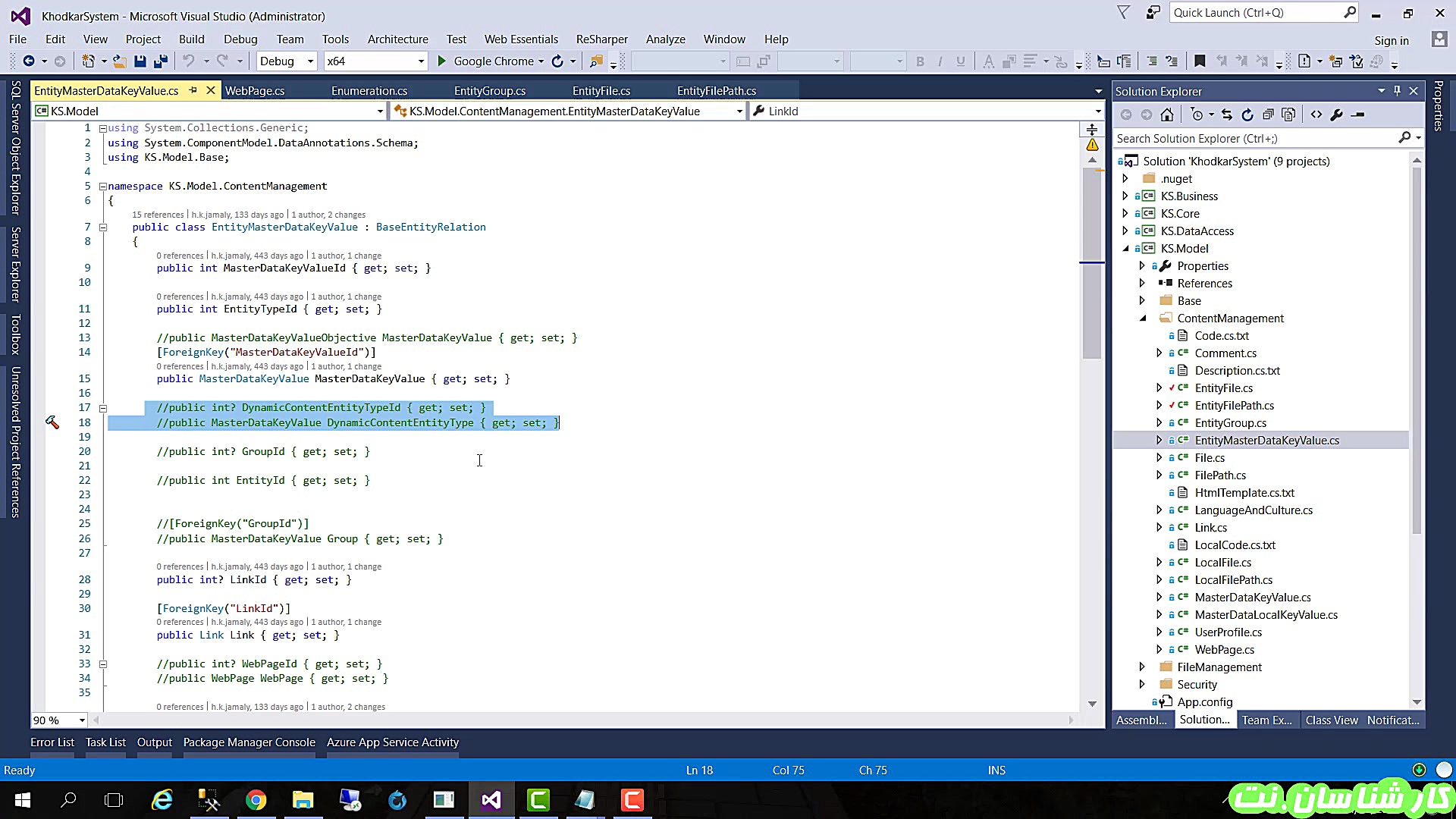Image resolution: width=1456 pixels, height=819 pixels.
Task: Open Google Chrome from the taskbar
Action: tap(256, 800)
